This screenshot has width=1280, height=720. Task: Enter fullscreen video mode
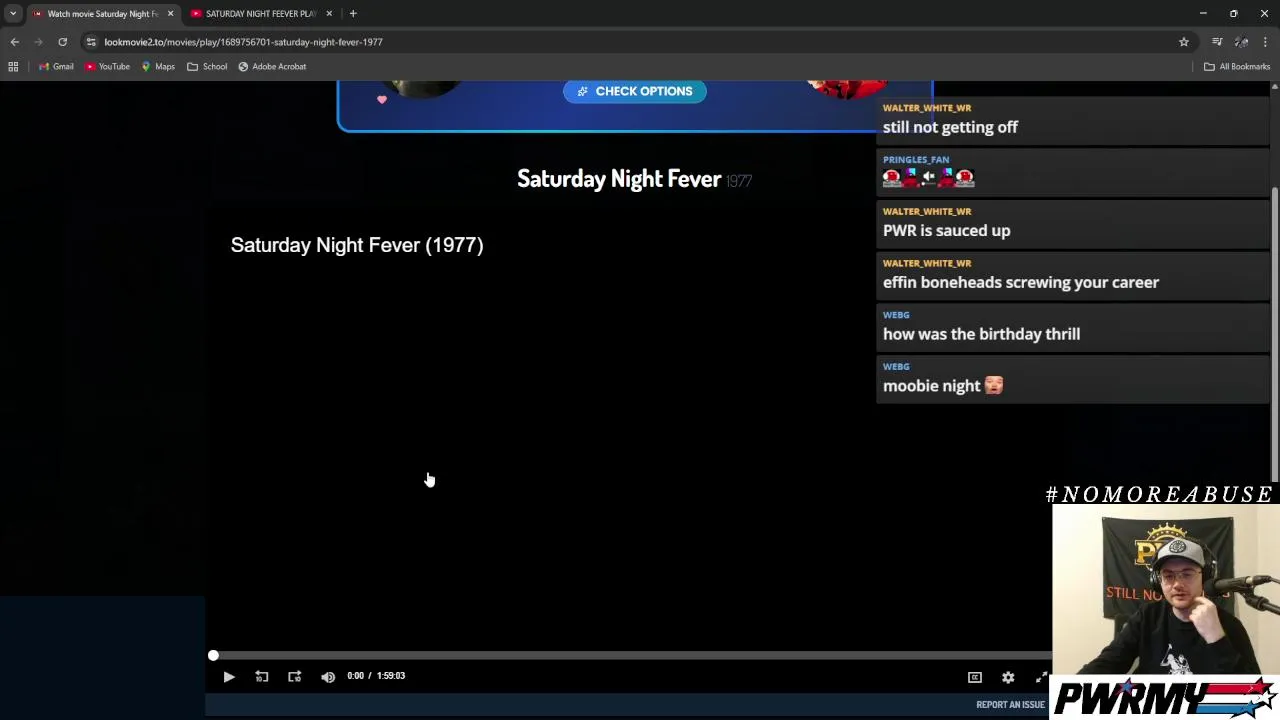[x=1041, y=677]
